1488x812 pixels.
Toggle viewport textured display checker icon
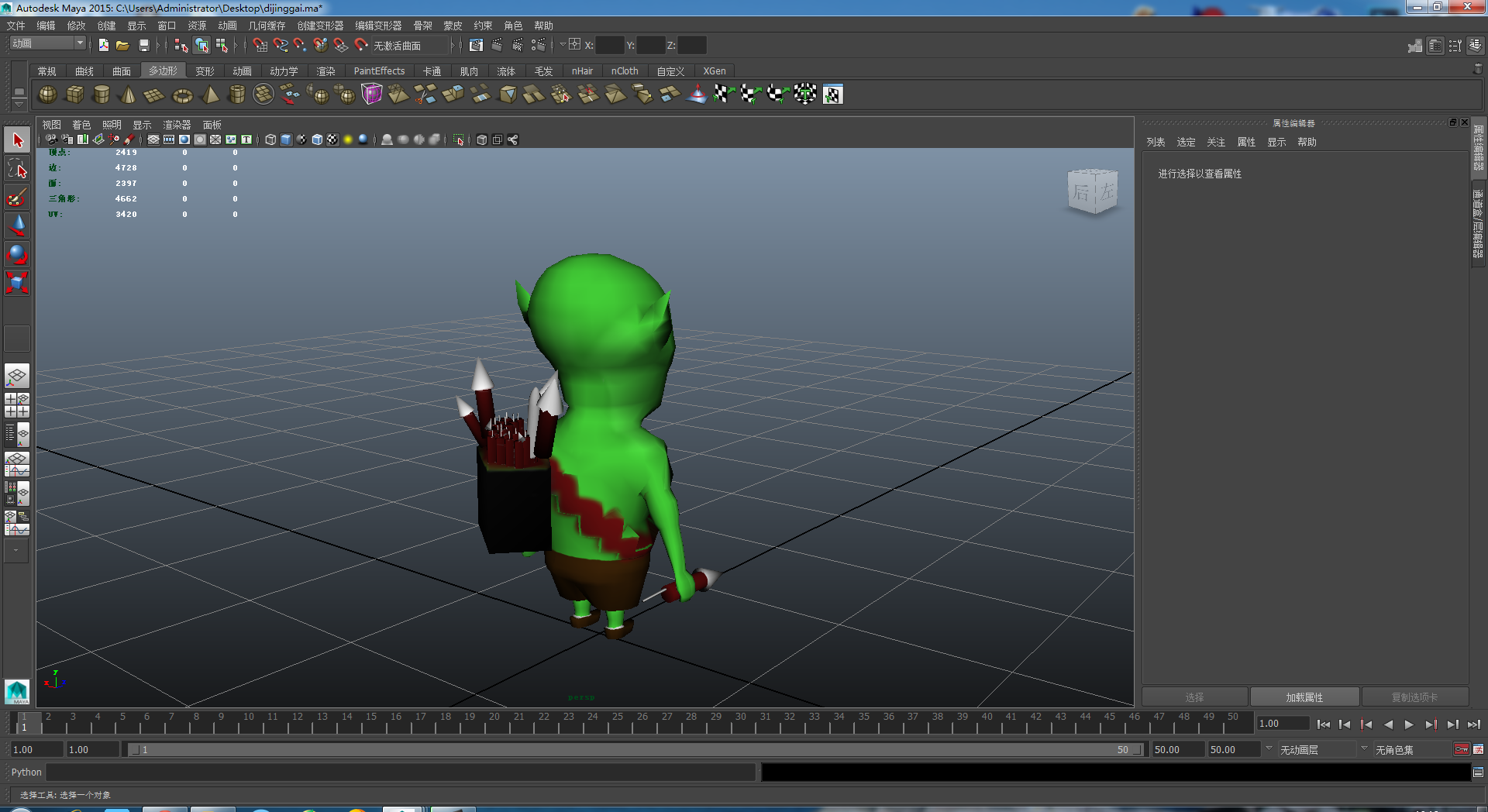[332, 139]
